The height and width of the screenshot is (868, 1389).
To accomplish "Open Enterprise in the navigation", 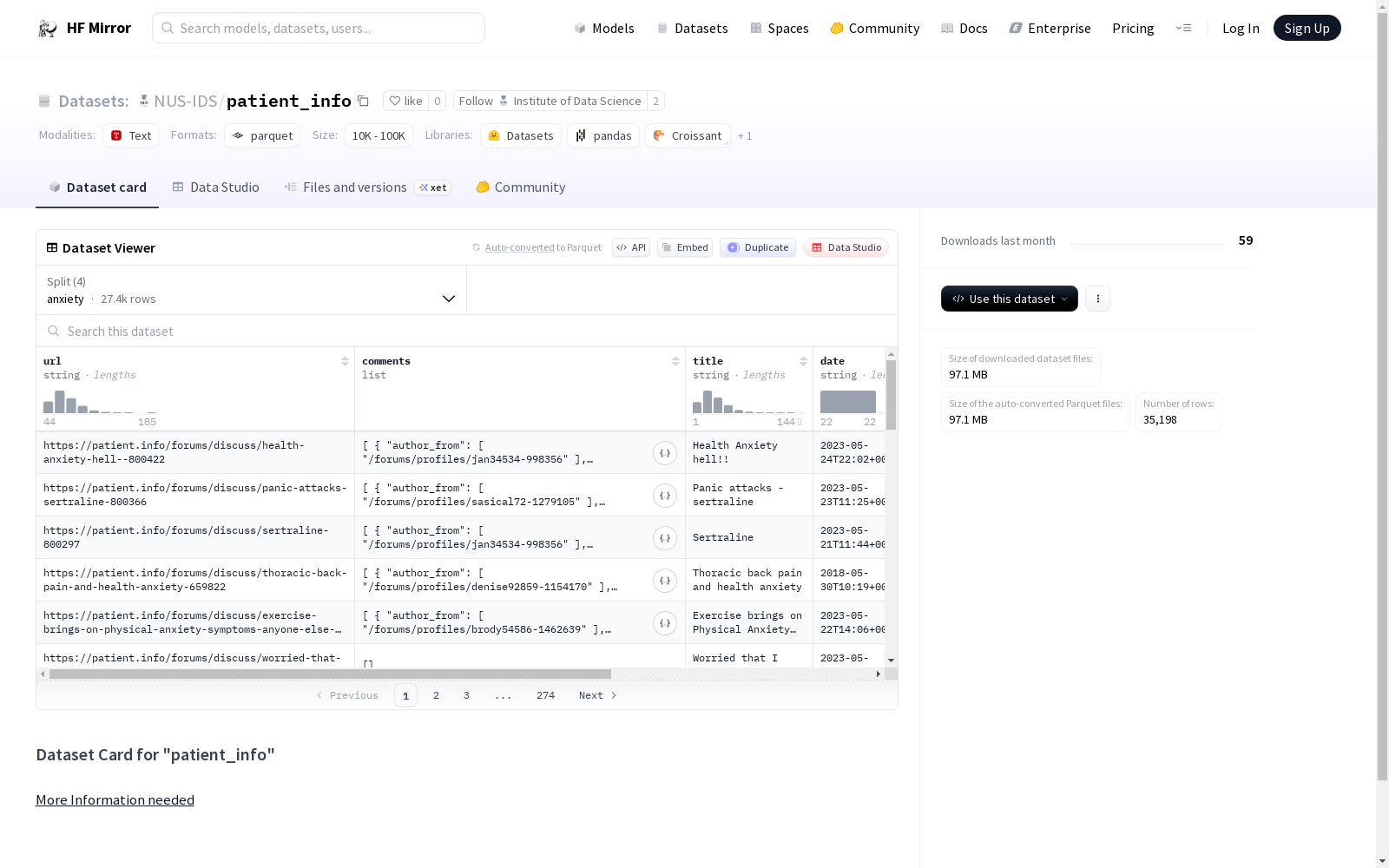I will (x=1050, y=29).
